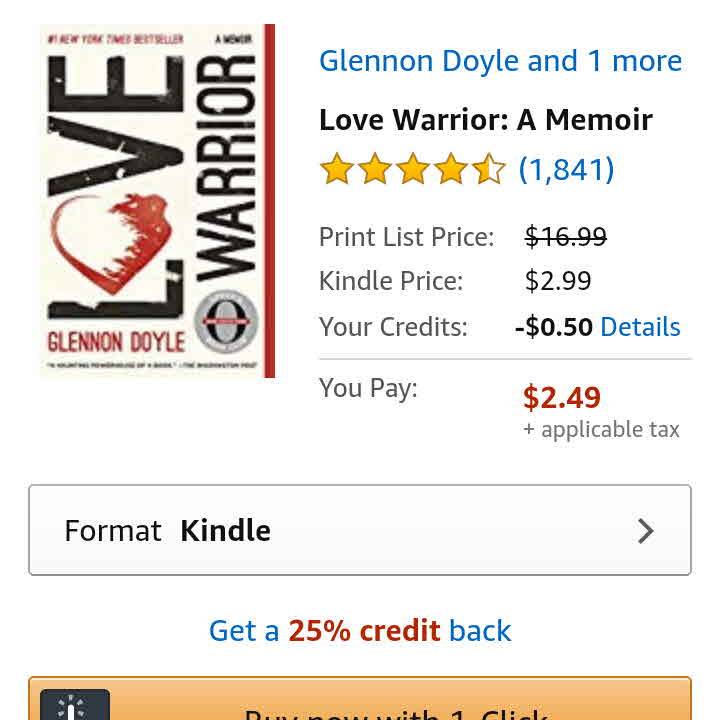Tap Get a 25% credit back

360,630
